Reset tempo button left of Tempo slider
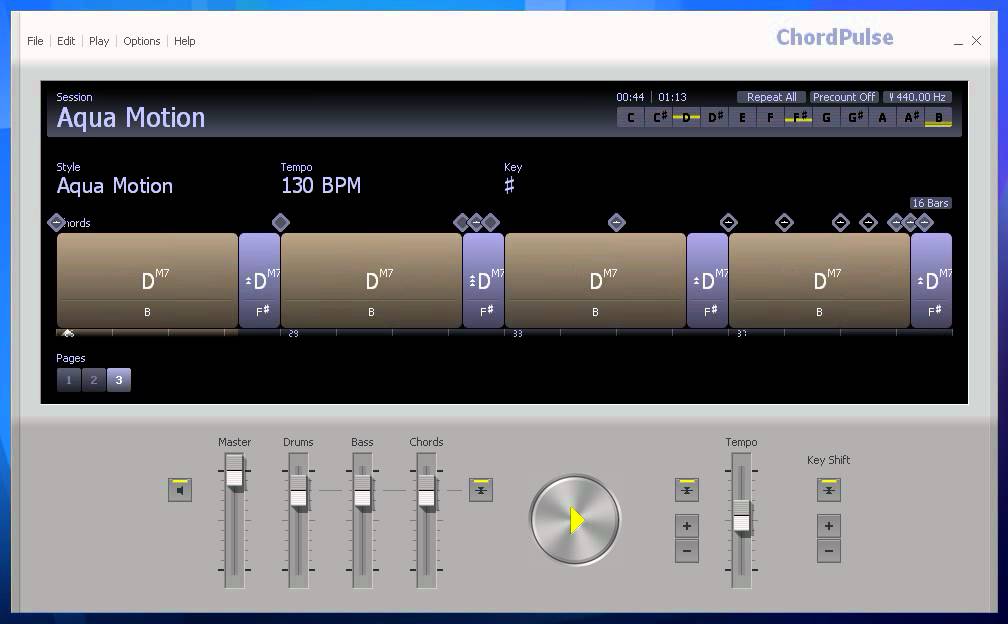This screenshot has width=1008, height=624. coord(687,490)
